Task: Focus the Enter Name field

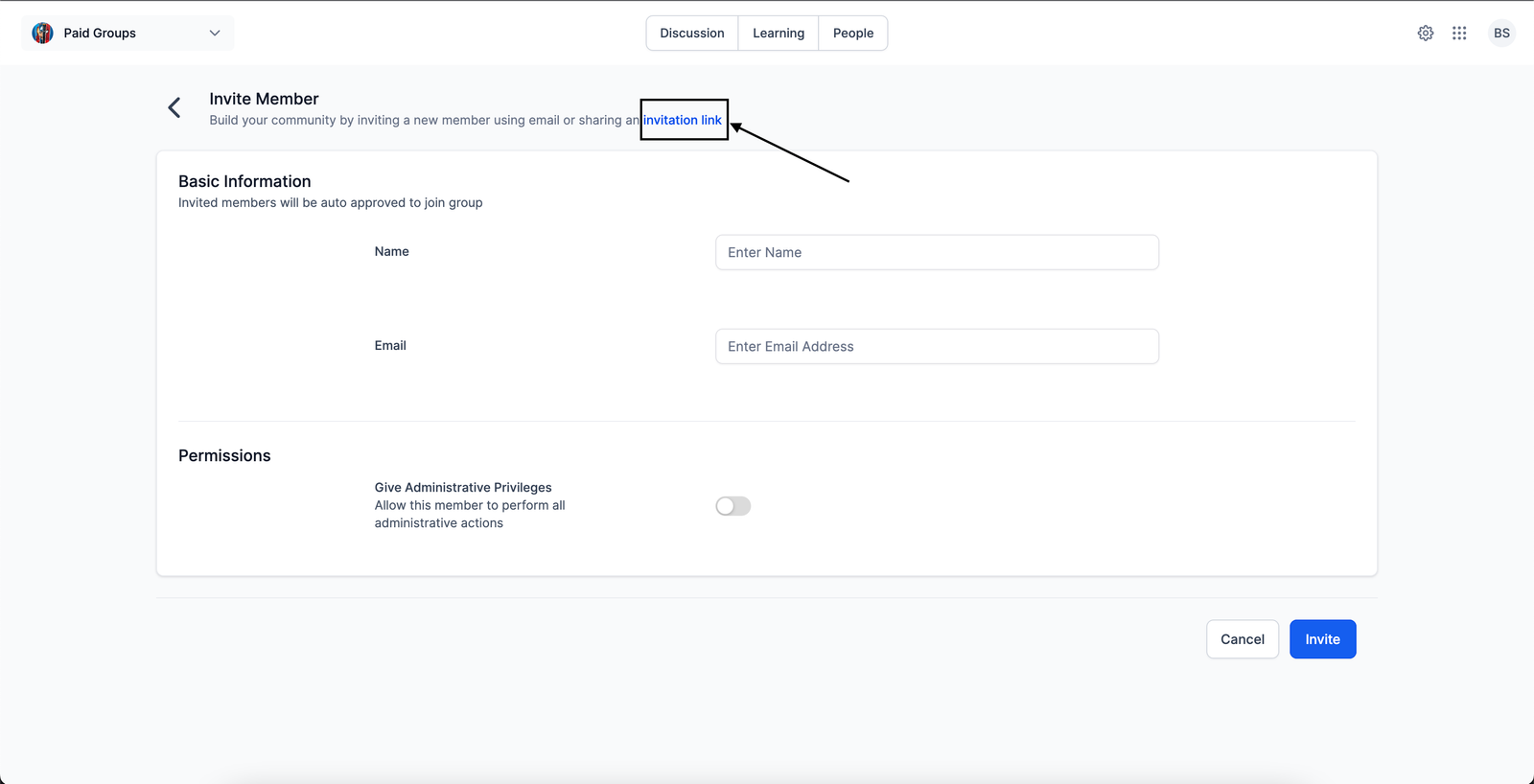Action: click(x=937, y=253)
